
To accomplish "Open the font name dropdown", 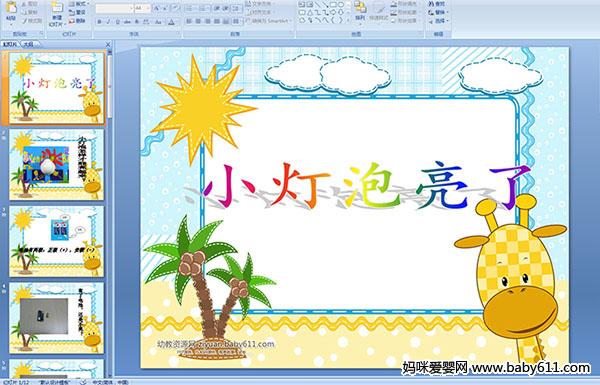I will pyautogui.click(x=131, y=8).
